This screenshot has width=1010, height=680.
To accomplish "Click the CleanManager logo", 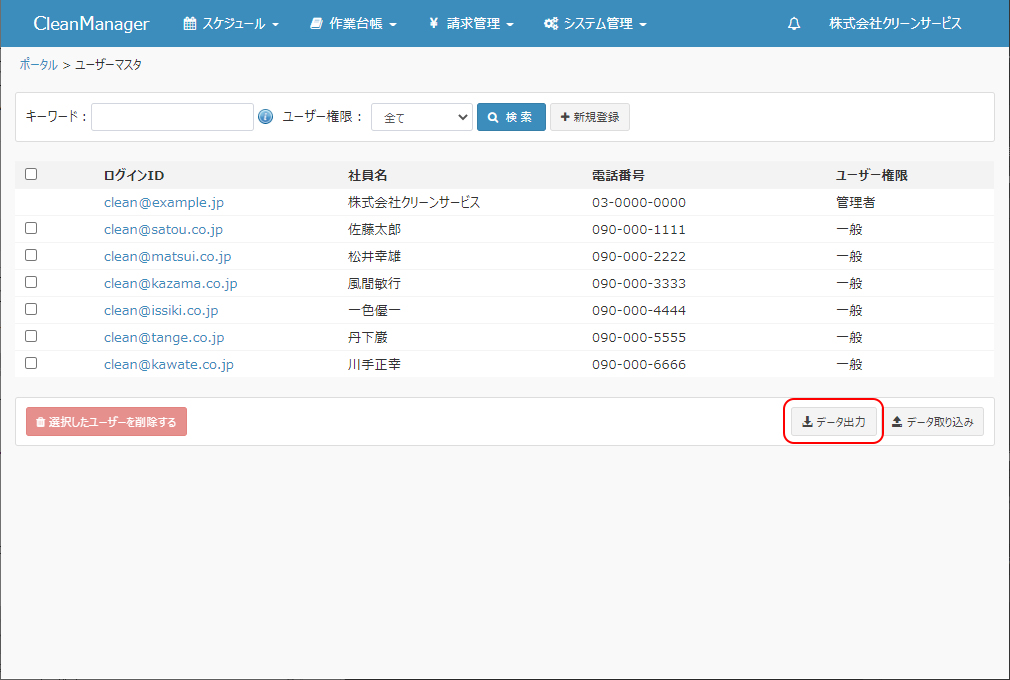I will [x=91, y=24].
